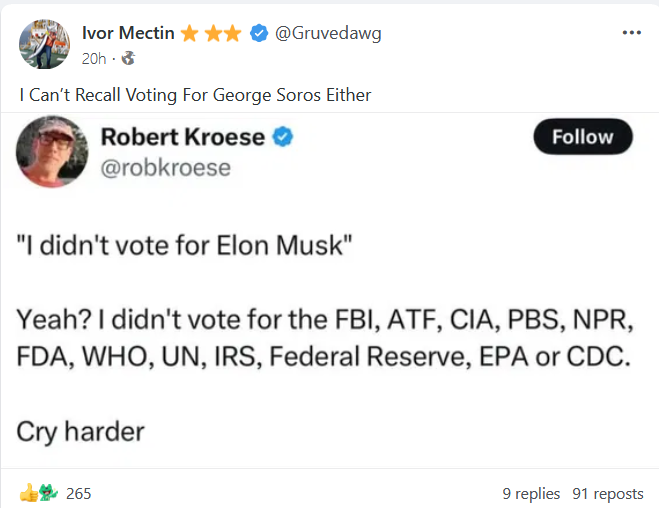This screenshot has height=508, width=659.
Task: Click blue verified badge next to Ivor Mectin
Action: click(258, 33)
